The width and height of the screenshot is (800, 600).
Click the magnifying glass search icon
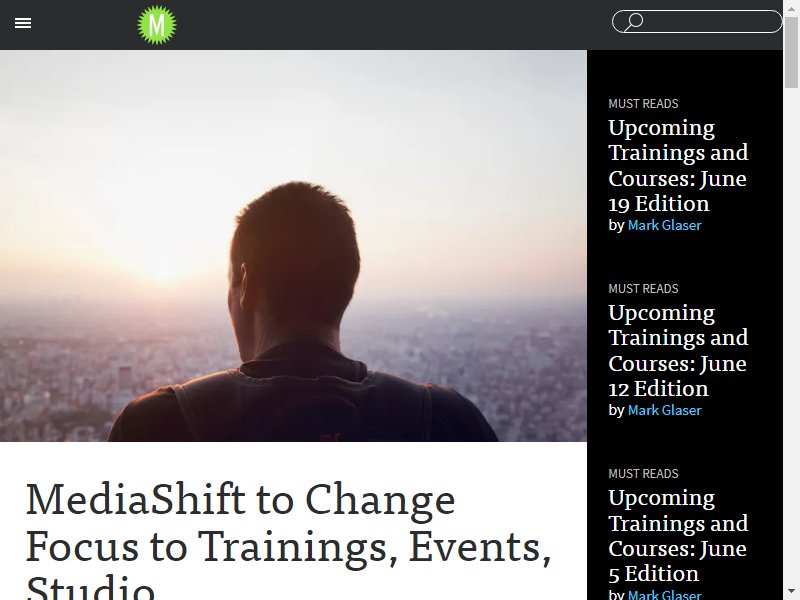tap(634, 21)
